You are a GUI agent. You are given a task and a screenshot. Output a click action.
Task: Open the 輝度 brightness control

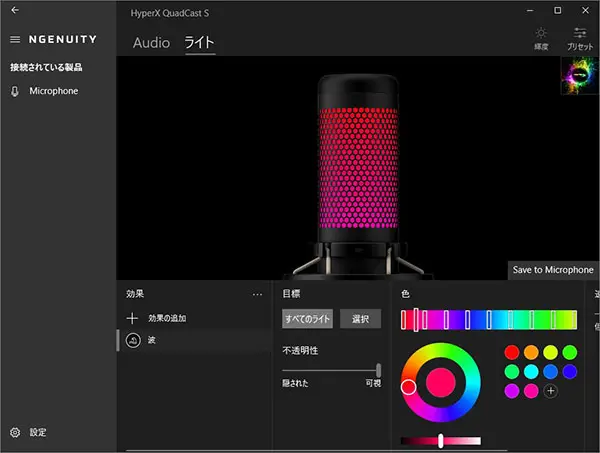(x=541, y=38)
